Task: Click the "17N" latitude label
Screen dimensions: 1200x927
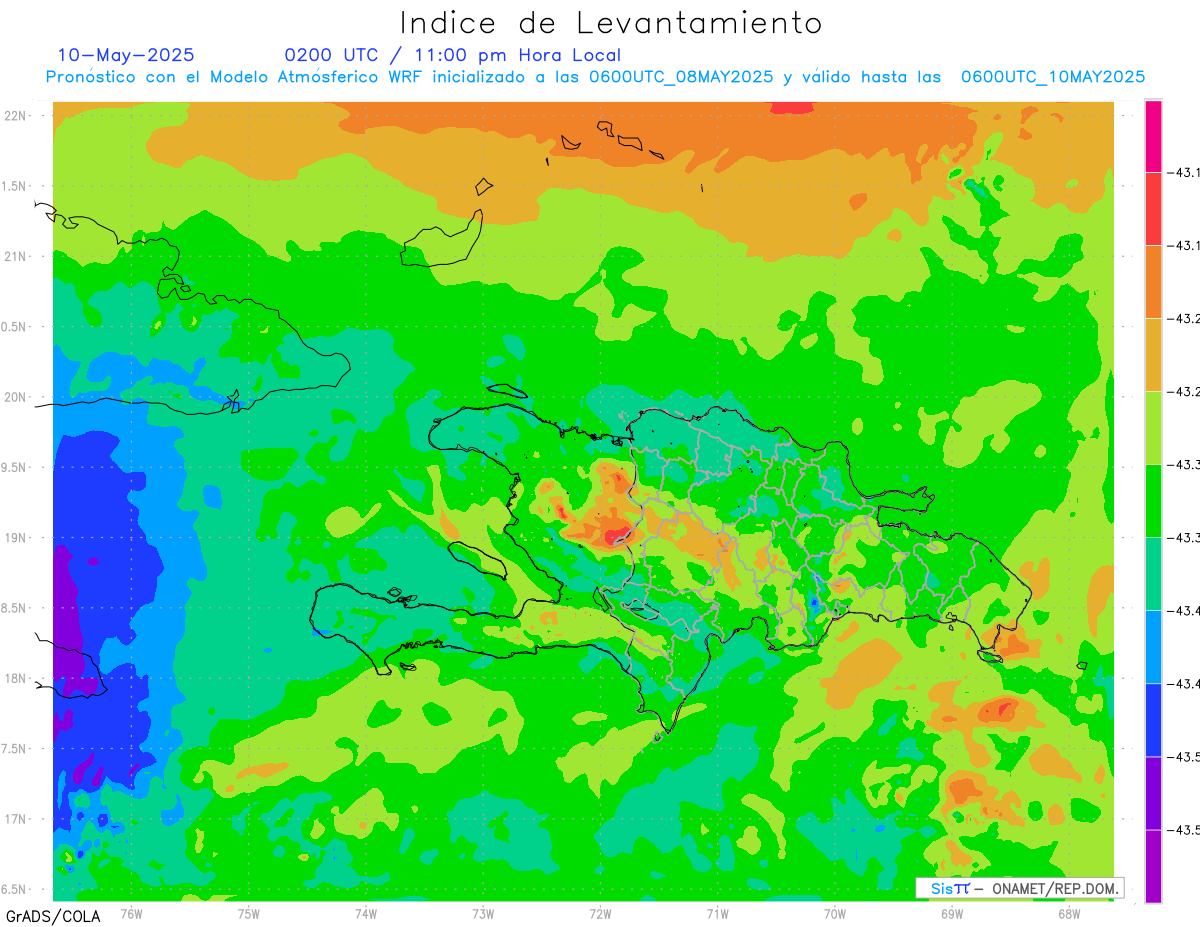Action: (17, 819)
